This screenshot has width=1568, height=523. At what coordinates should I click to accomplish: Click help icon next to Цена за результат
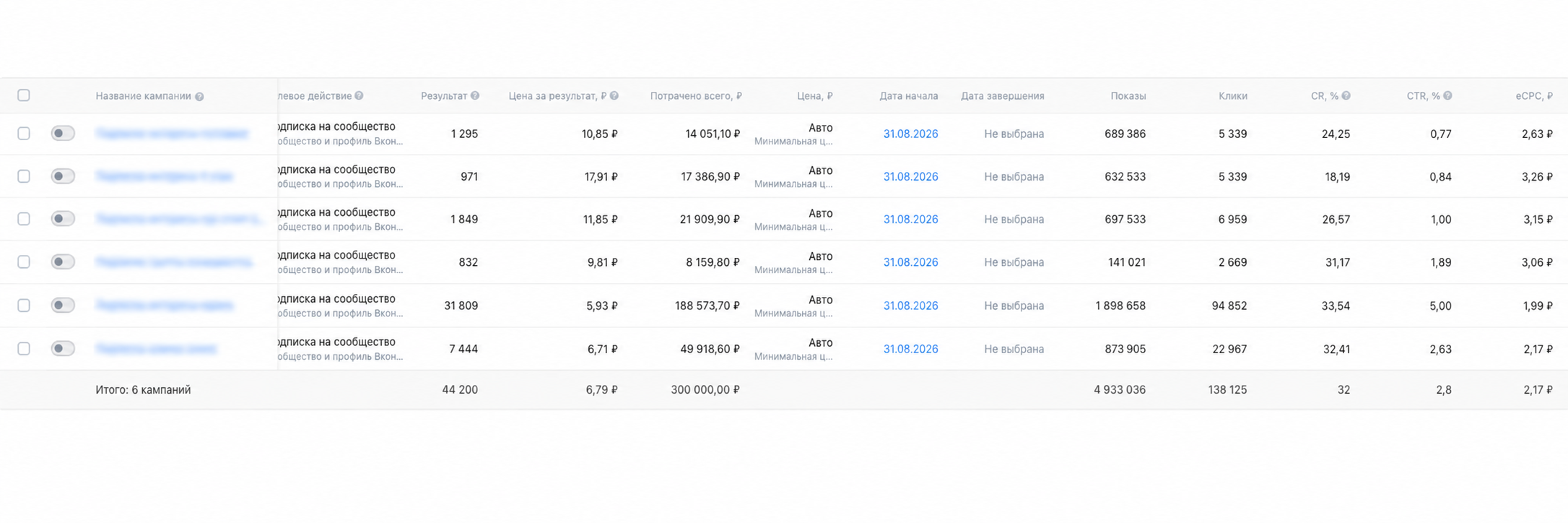[614, 96]
